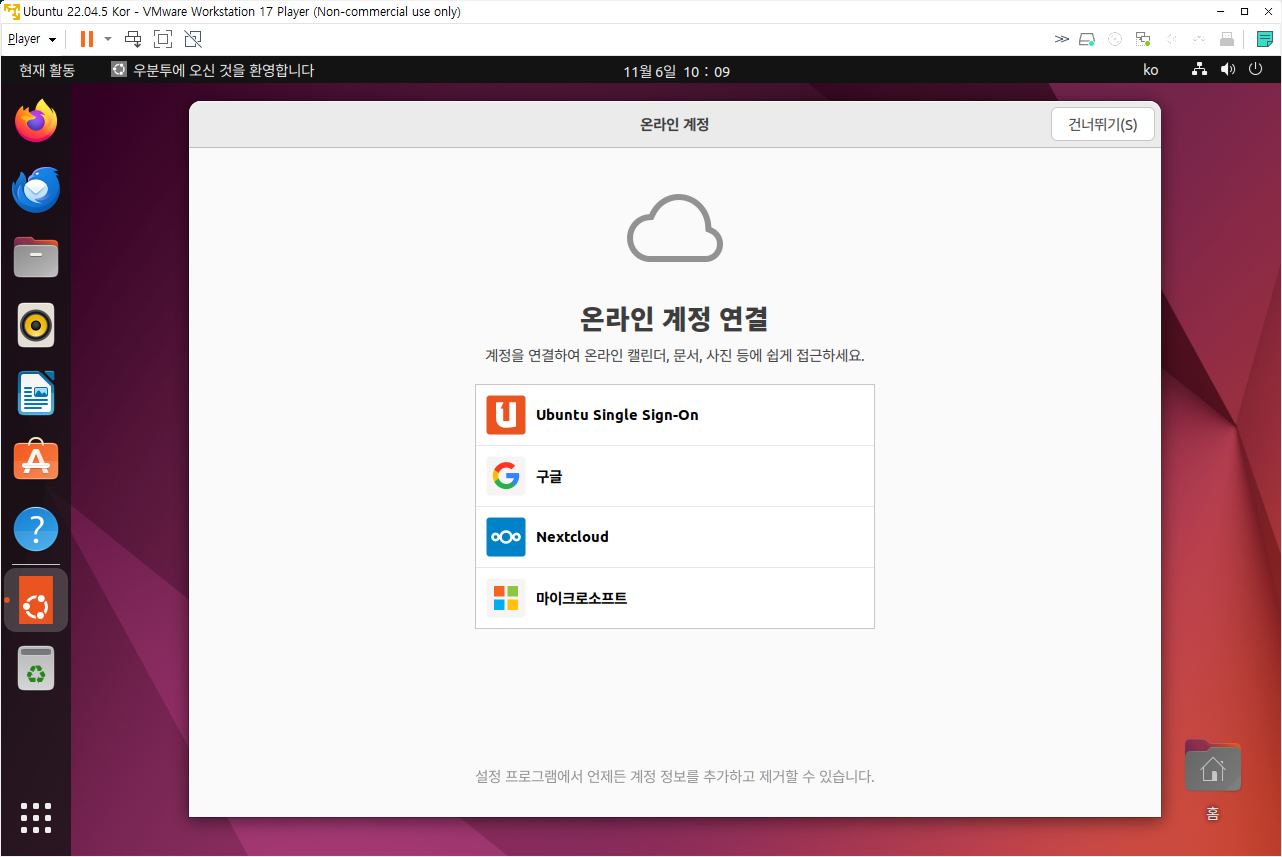Image resolution: width=1282 pixels, height=857 pixels.
Task: Click the Microsoft logo icon
Action: tap(506, 598)
